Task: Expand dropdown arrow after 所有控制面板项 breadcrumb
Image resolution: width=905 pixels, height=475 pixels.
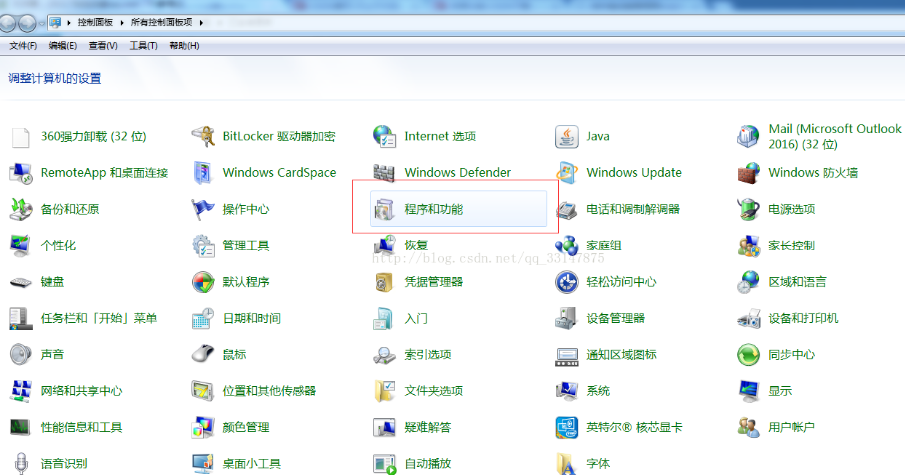Action: coord(201,23)
